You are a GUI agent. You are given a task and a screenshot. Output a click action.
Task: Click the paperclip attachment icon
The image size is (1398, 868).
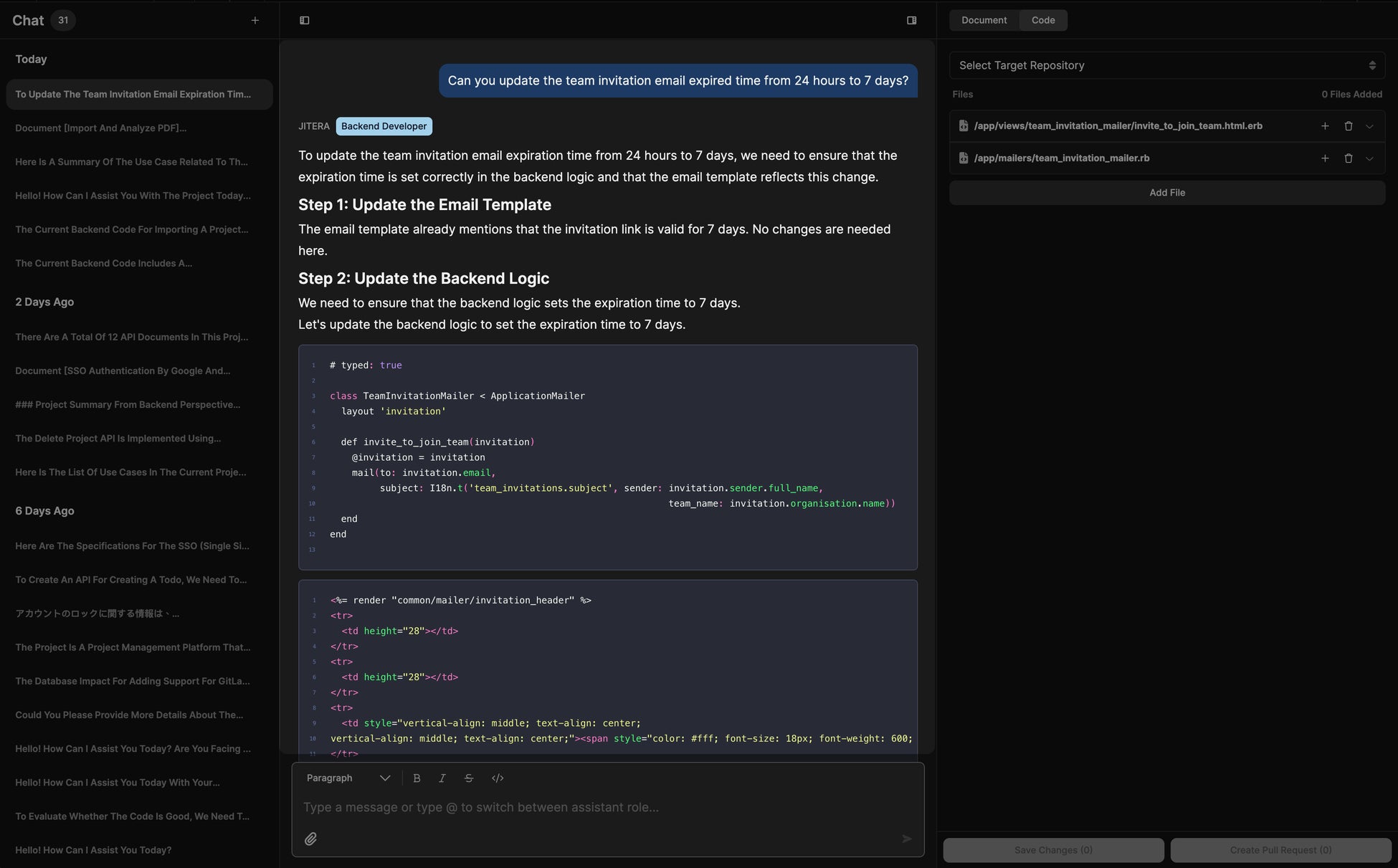310,839
